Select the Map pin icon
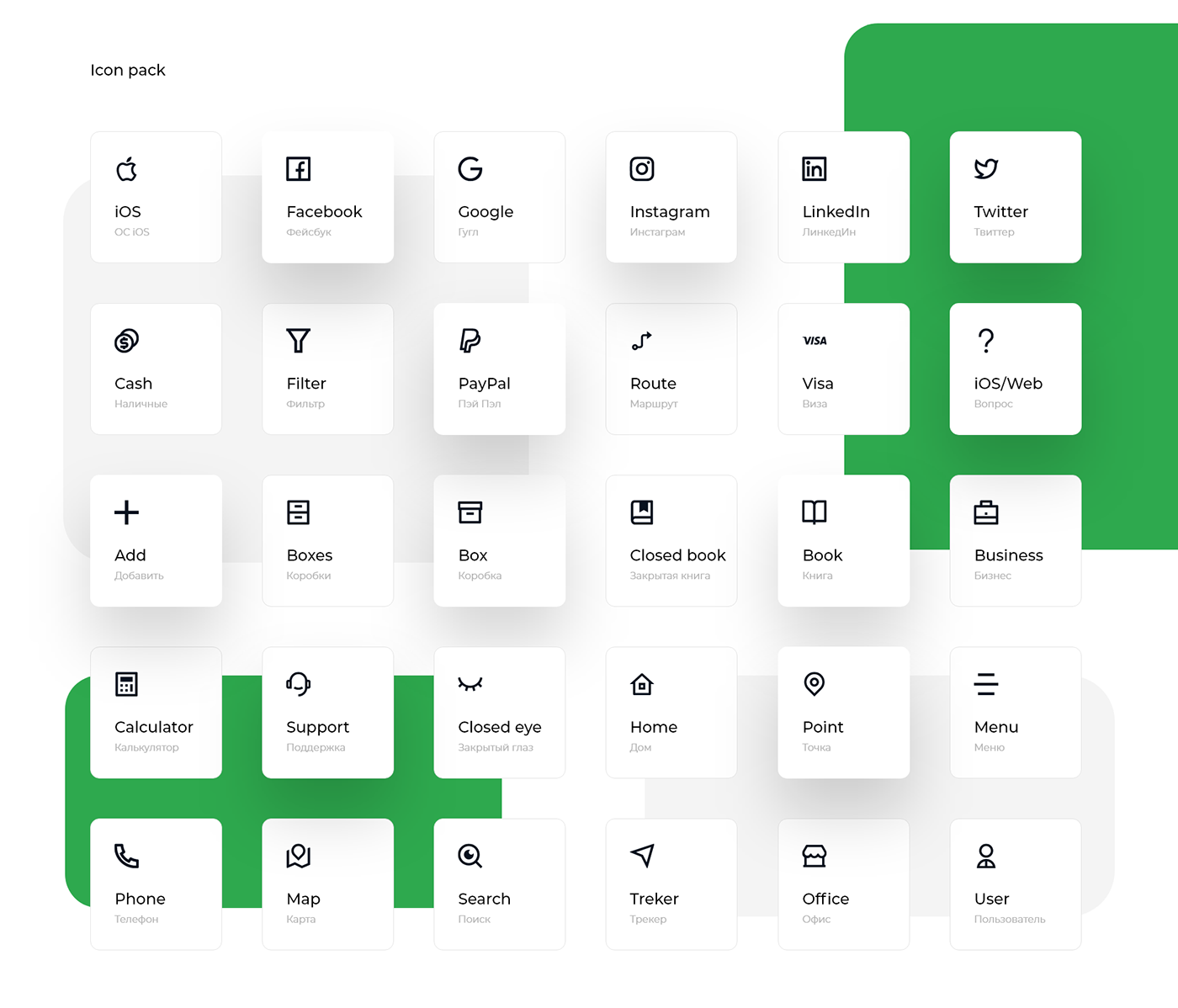 pyautogui.click(x=299, y=856)
